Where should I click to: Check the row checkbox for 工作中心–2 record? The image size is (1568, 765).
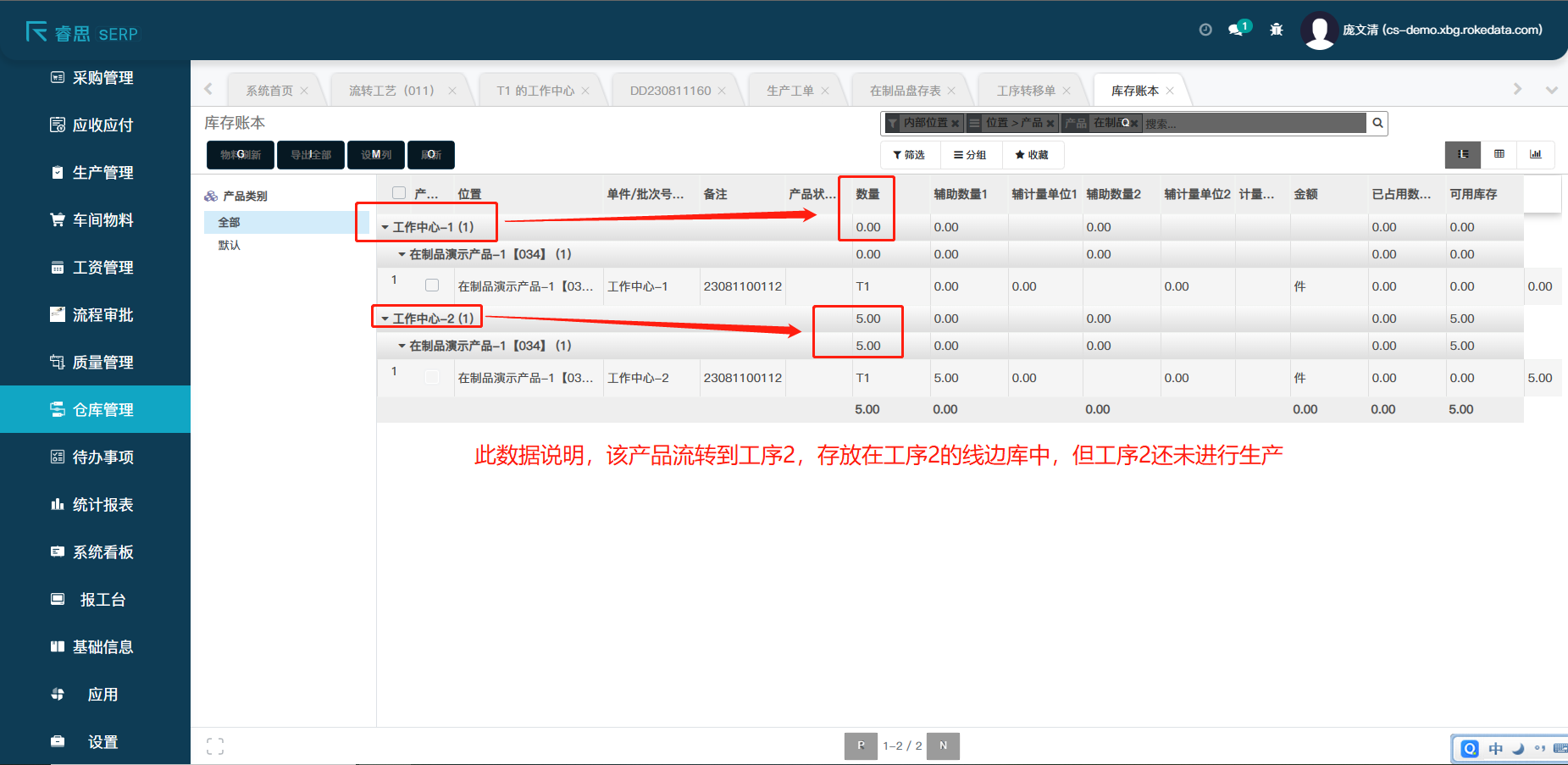tap(432, 377)
